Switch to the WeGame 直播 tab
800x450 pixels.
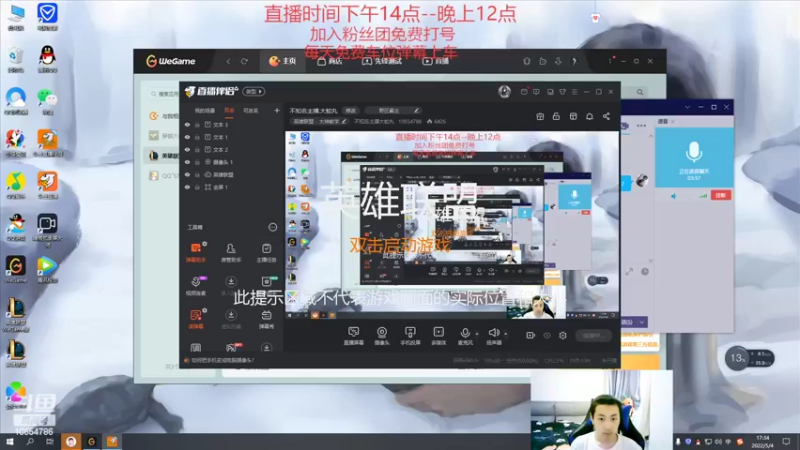pyautogui.click(x=436, y=61)
